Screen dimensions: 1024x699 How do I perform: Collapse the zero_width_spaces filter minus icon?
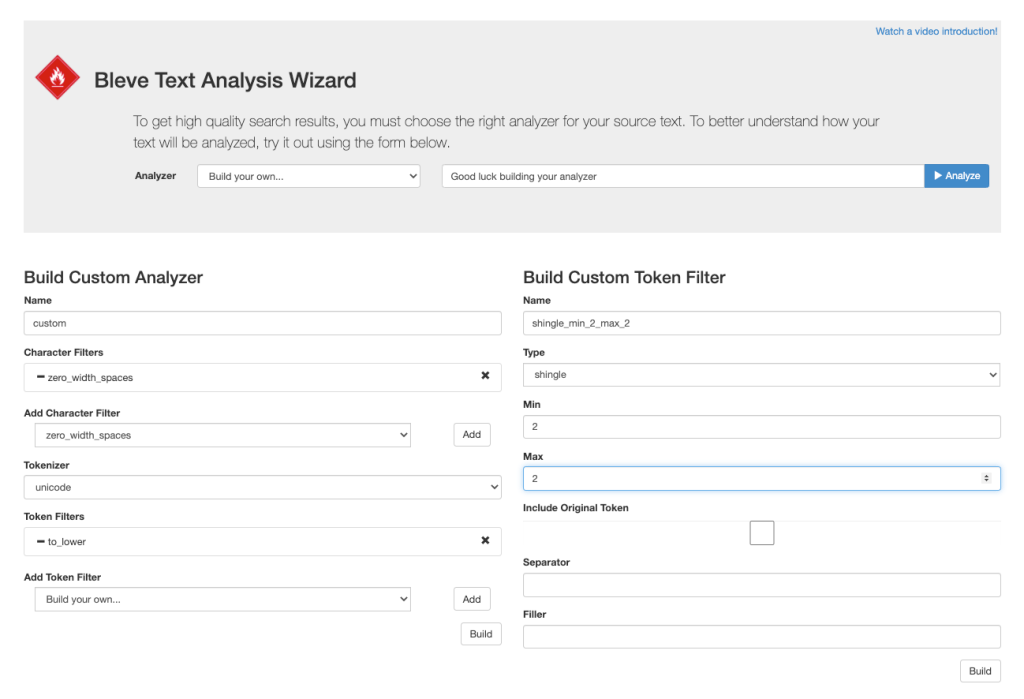[40, 377]
